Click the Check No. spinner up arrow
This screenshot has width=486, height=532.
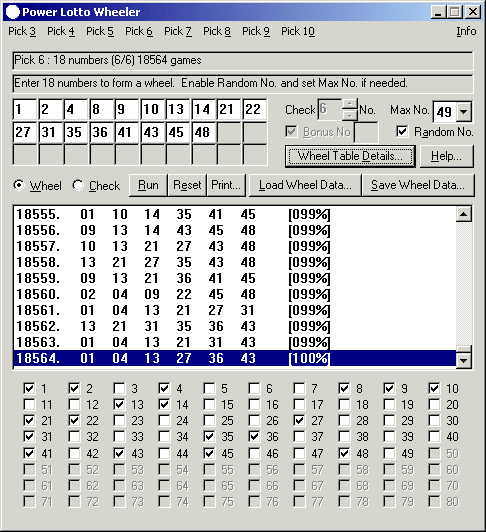click(350, 104)
